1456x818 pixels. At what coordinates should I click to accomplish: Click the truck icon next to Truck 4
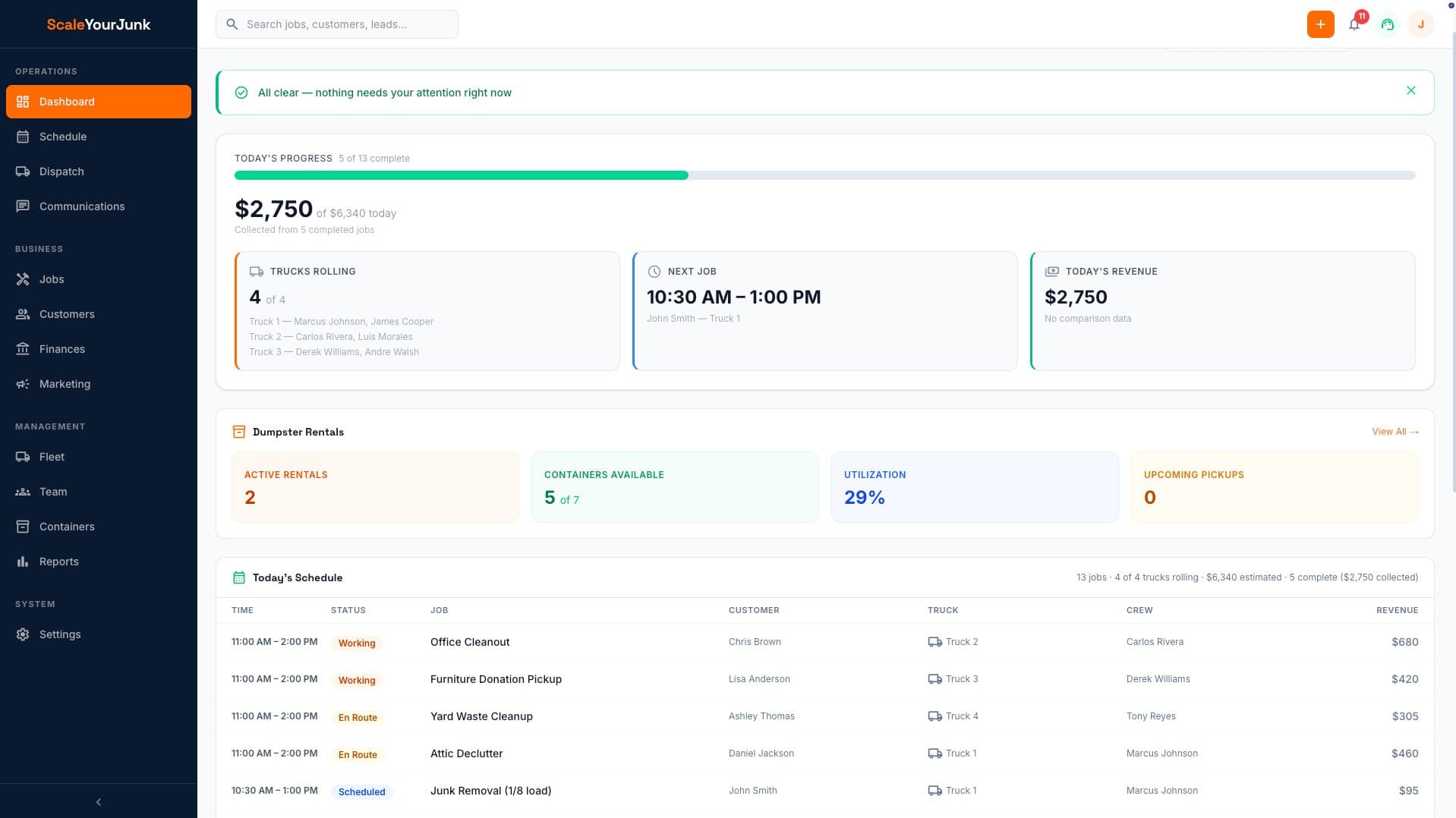click(934, 716)
